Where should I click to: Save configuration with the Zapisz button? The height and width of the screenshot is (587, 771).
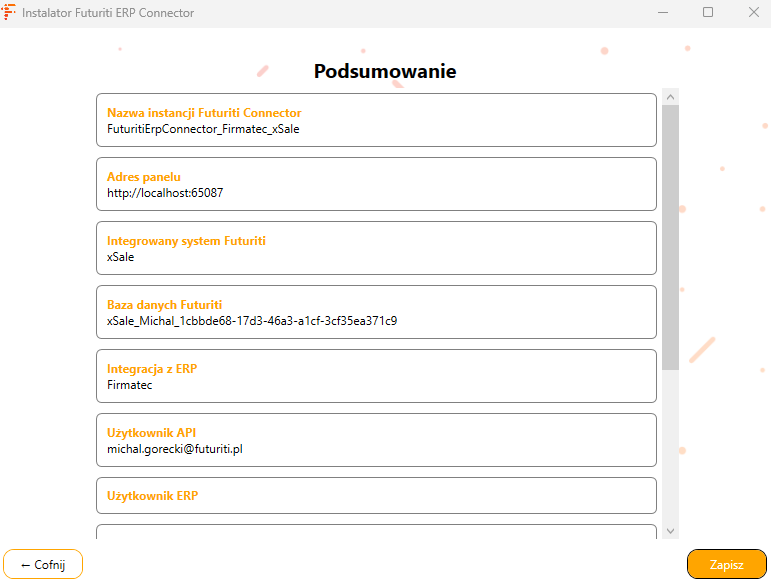[726, 564]
